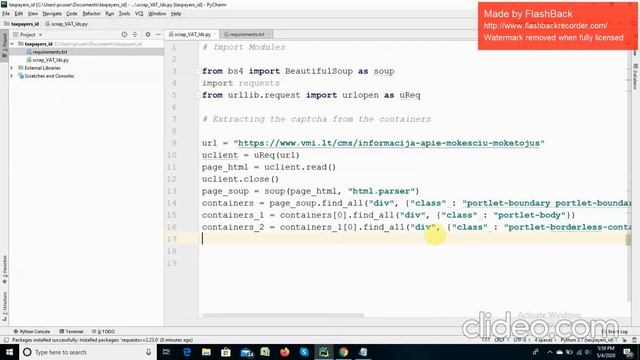
Task: Open file encoding UTF-8 selector
Action: point(520,340)
